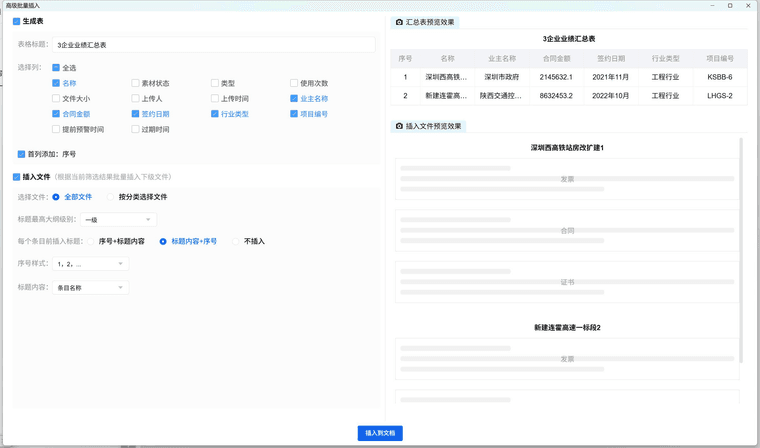Uncheck the 合同金额 column checkbox
This screenshot has height=448, width=760.
56,114
